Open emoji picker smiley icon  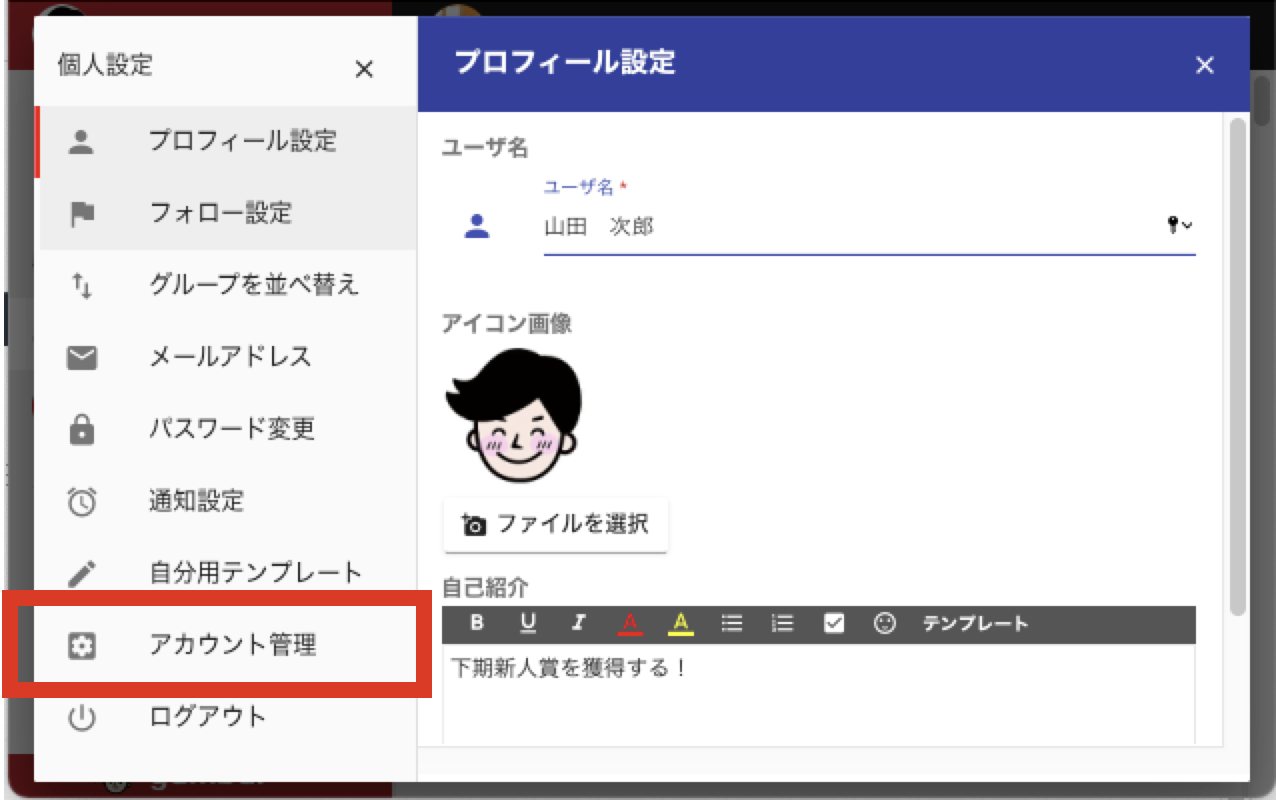coord(884,623)
